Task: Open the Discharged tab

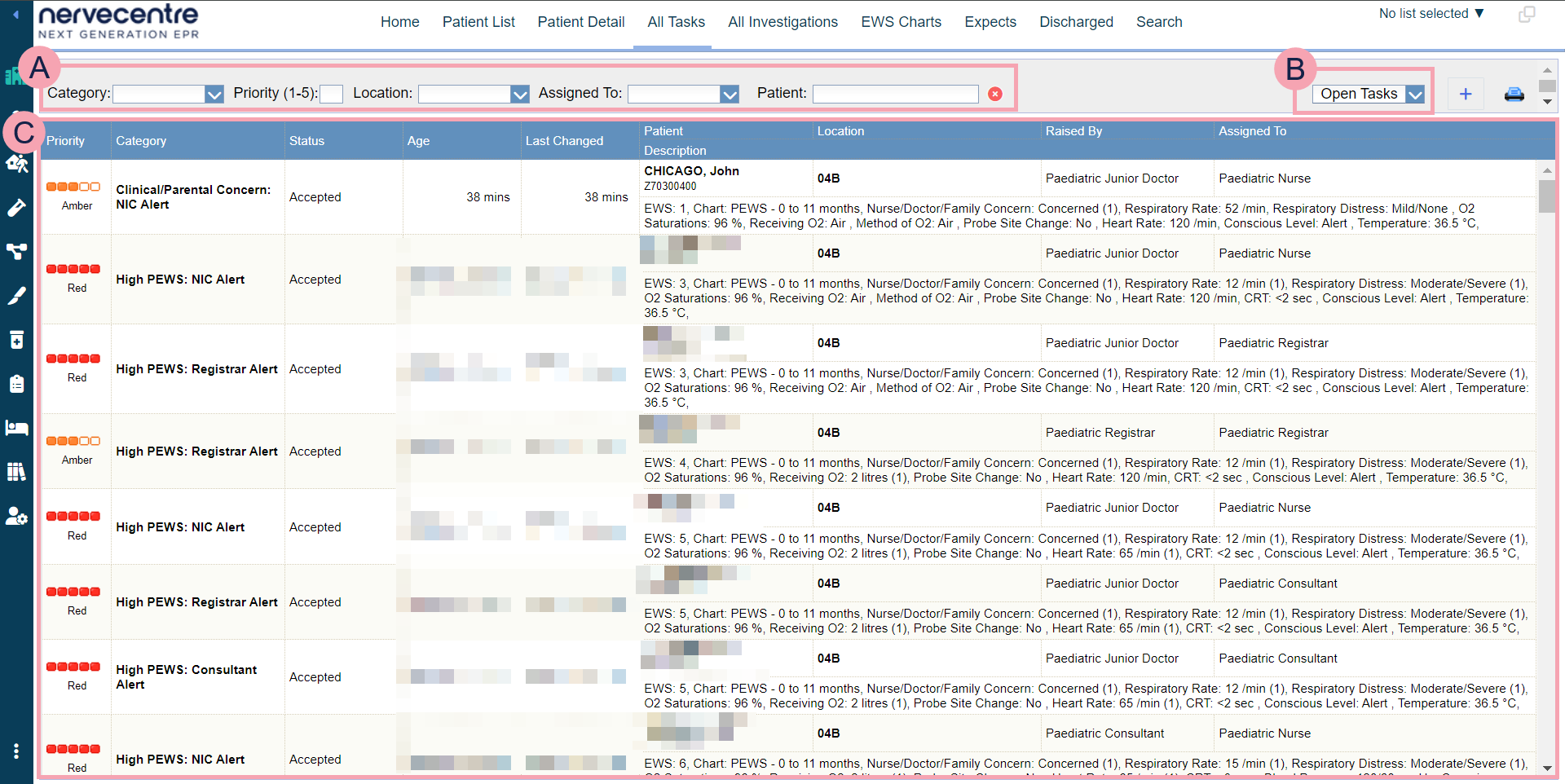Action: point(1076,22)
